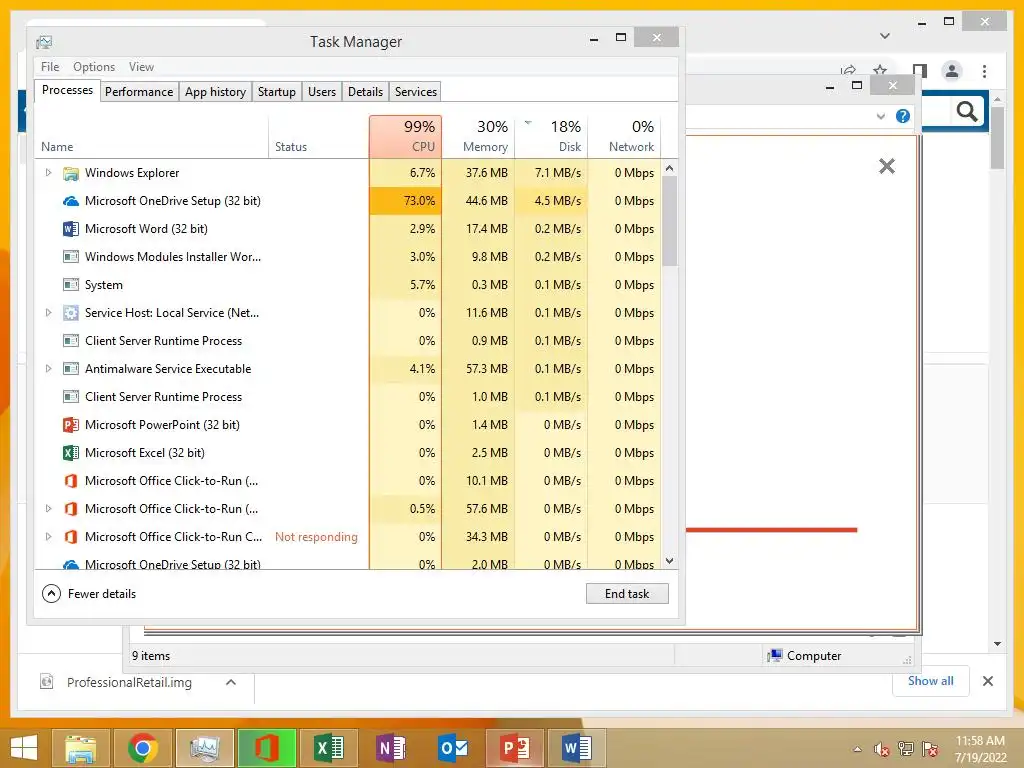
Task: Expand the Office Click-to-Run 0.5% CPU row
Action: coord(48,508)
